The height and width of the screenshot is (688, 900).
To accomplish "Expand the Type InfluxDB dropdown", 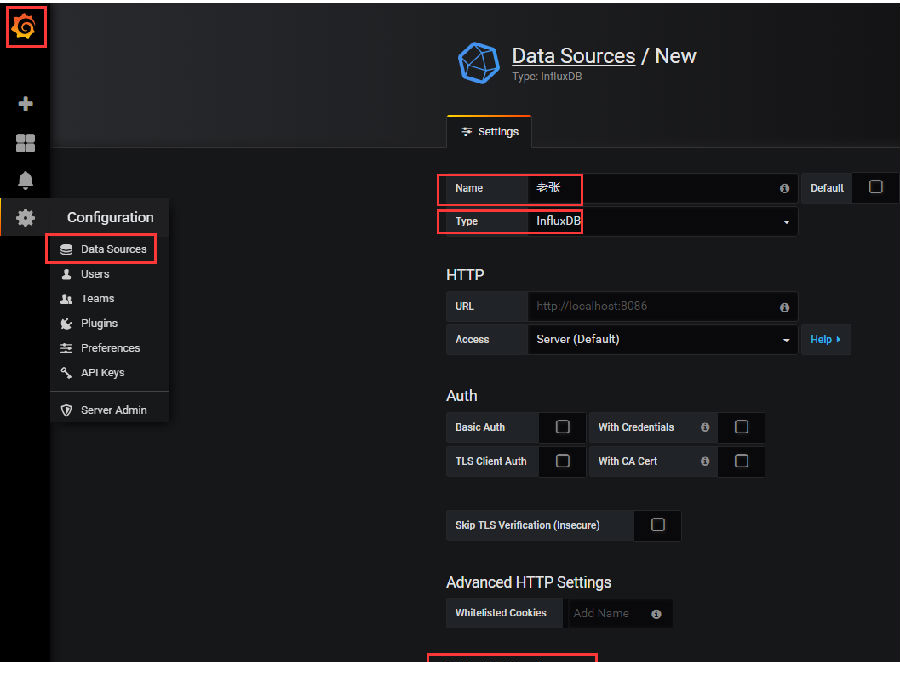I will pos(662,221).
